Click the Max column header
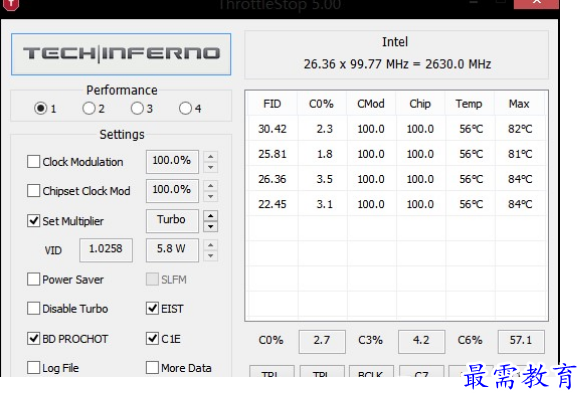585x408 pixels. (x=519, y=104)
